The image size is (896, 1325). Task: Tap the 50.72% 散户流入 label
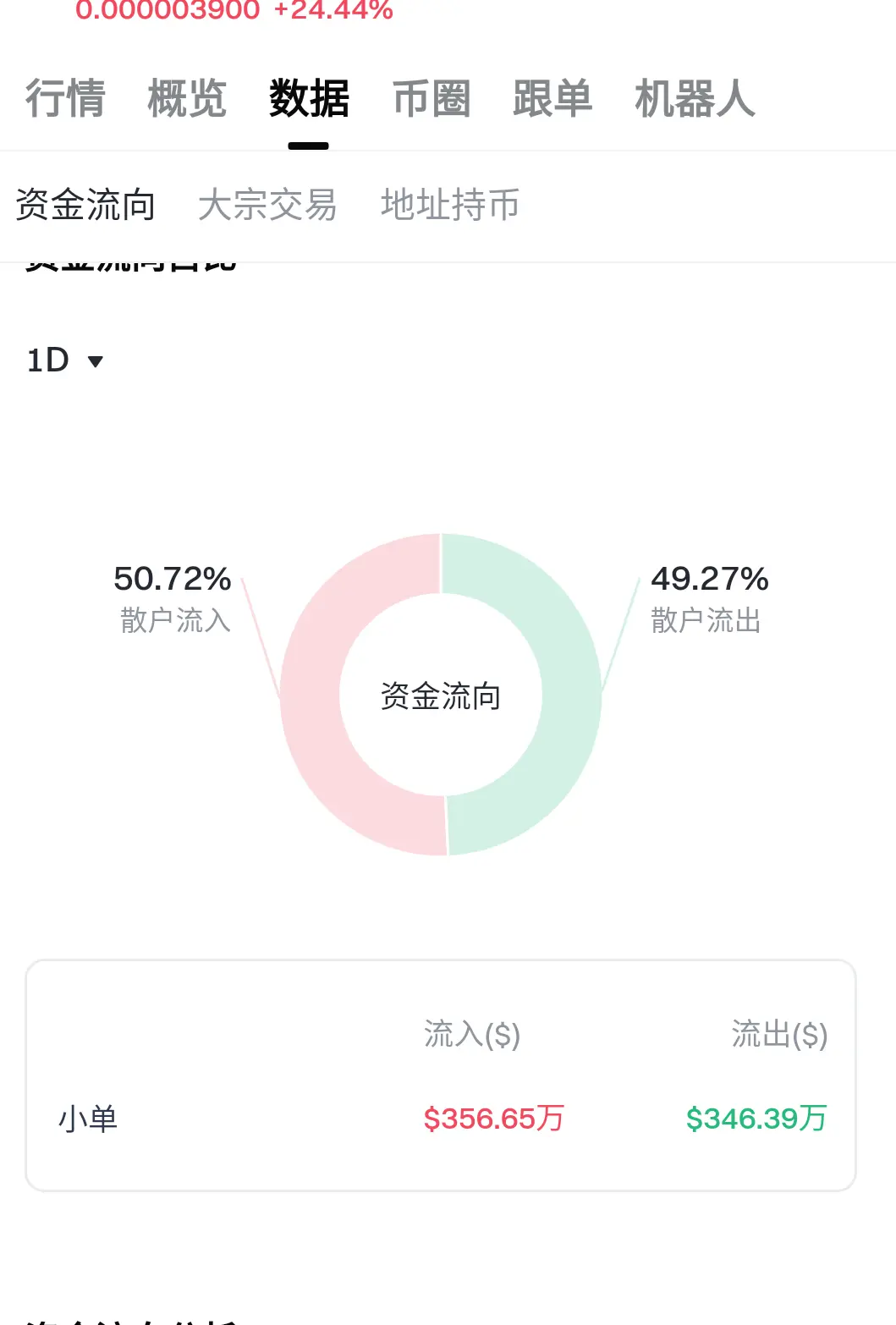point(173,598)
